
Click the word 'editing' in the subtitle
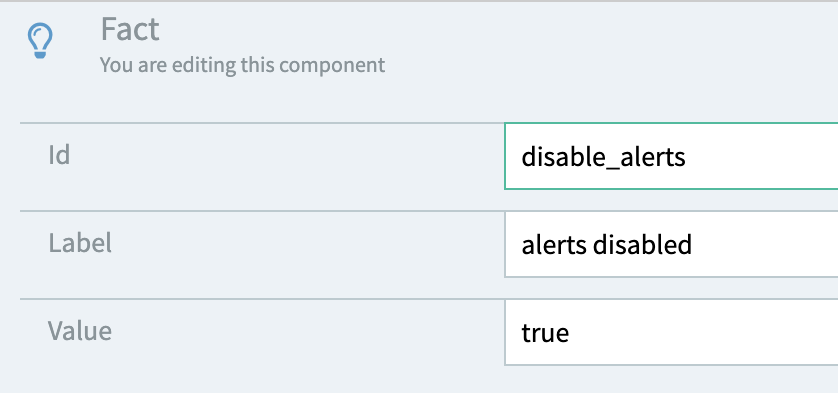pyautogui.click(x=205, y=65)
